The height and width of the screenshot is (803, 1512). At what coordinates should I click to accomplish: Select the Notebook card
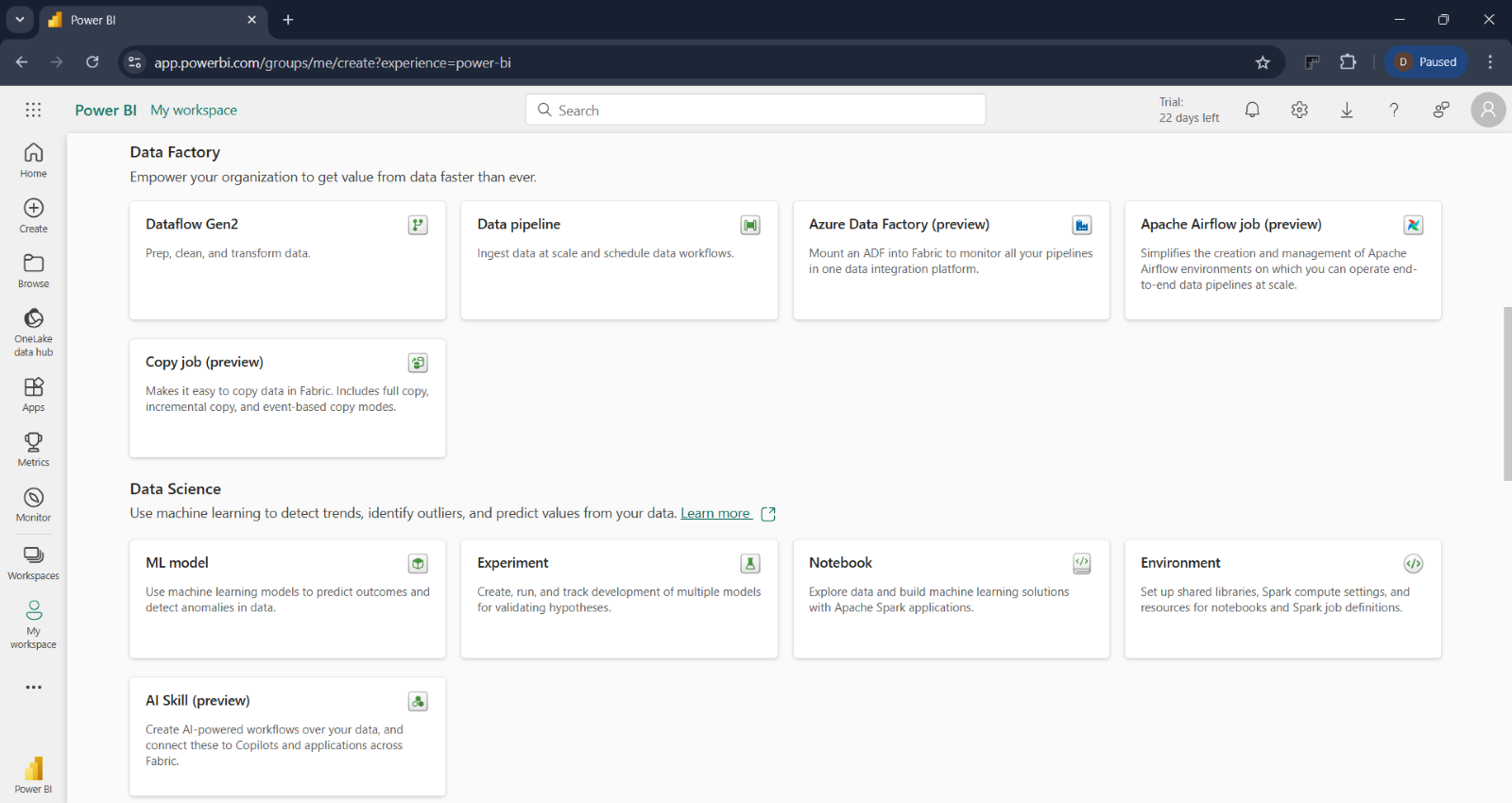click(x=951, y=599)
